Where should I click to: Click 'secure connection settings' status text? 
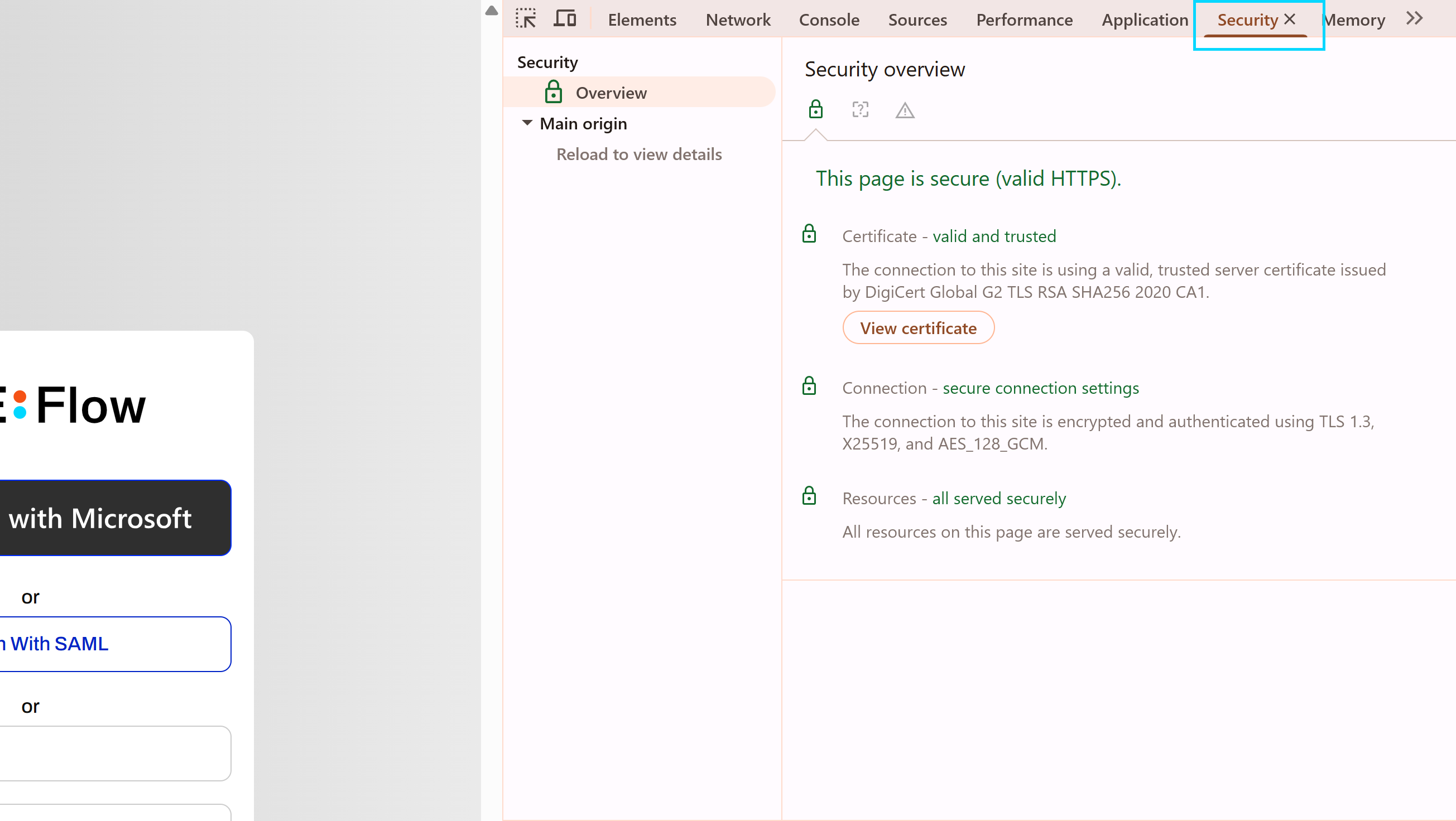1041,388
